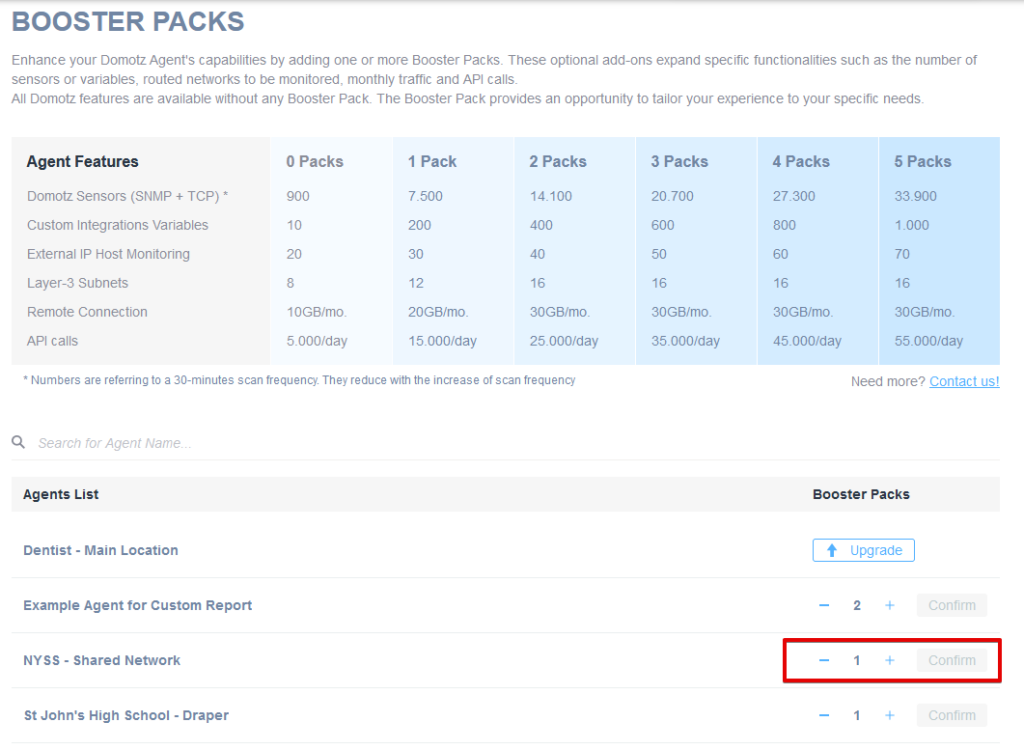This screenshot has height=750, width=1024.
Task: Click the 1.000 custom variables value
Action: point(912,225)
